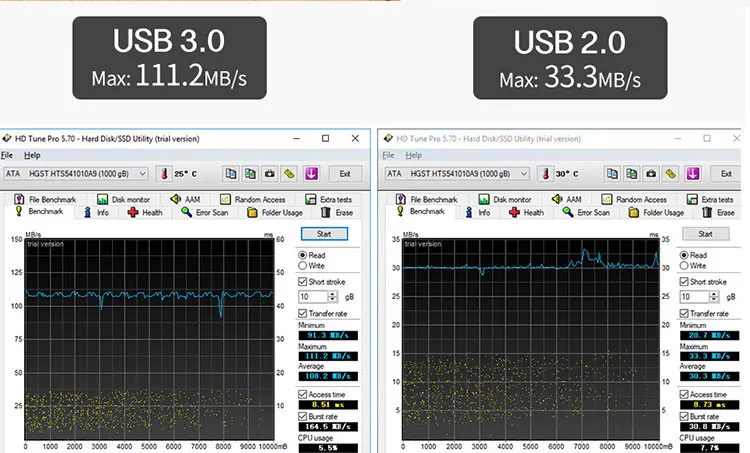Open the drive selection dropdown in left window
Image resolution: width=750 pixels, height=453 pixels.
pos(142,174)
